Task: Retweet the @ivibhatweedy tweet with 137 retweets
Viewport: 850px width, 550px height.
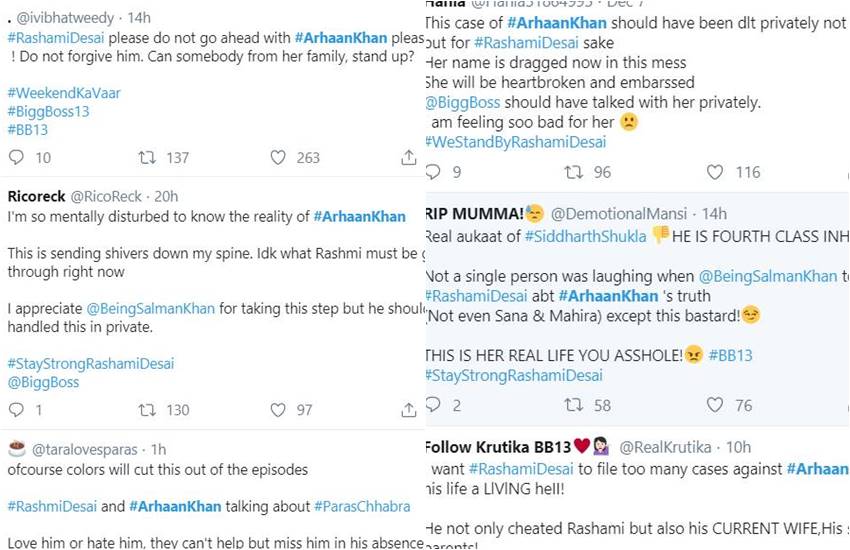Action: [147, 157]
